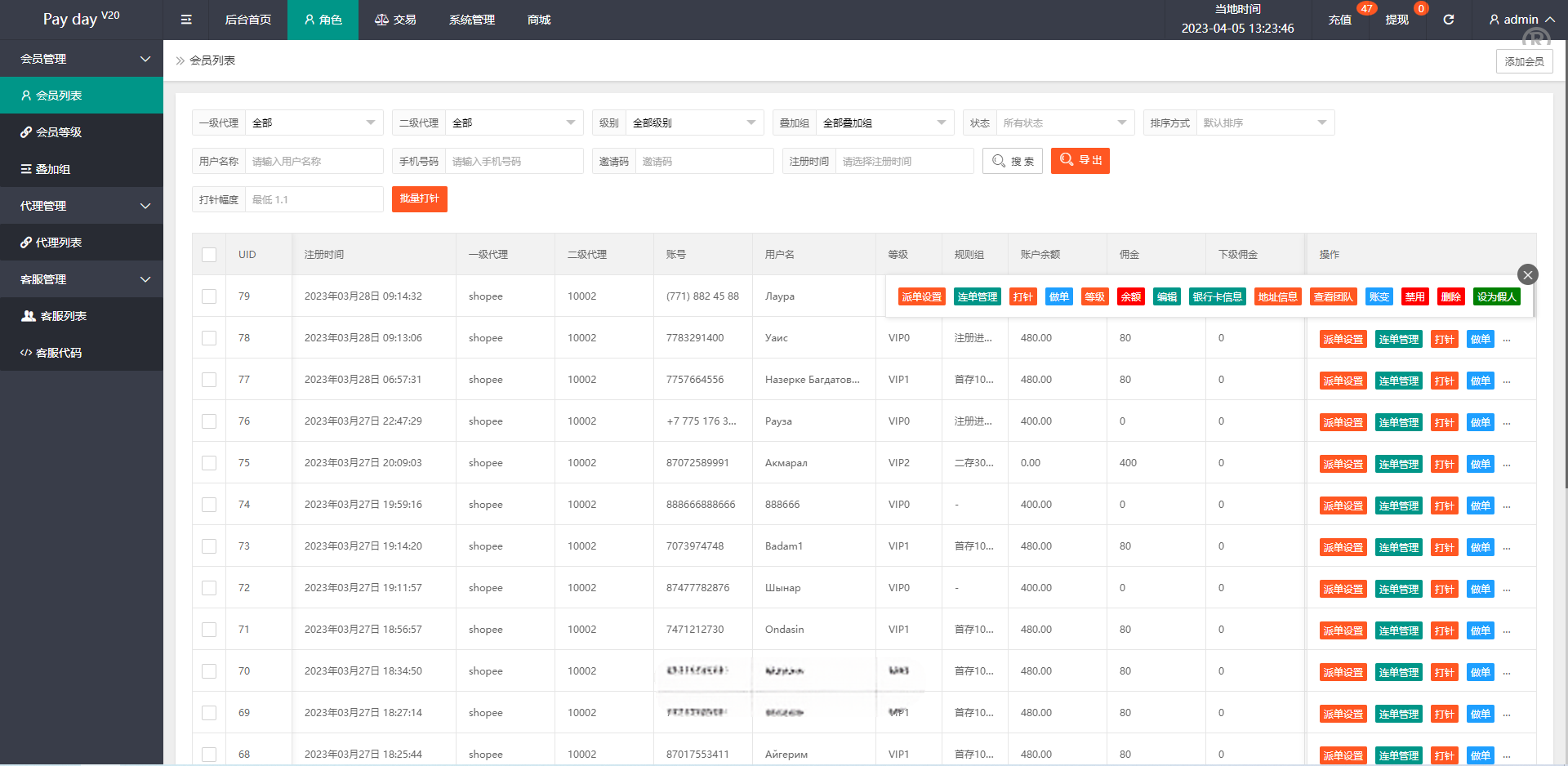Open the first-level agent dropdown

[314, 122]
